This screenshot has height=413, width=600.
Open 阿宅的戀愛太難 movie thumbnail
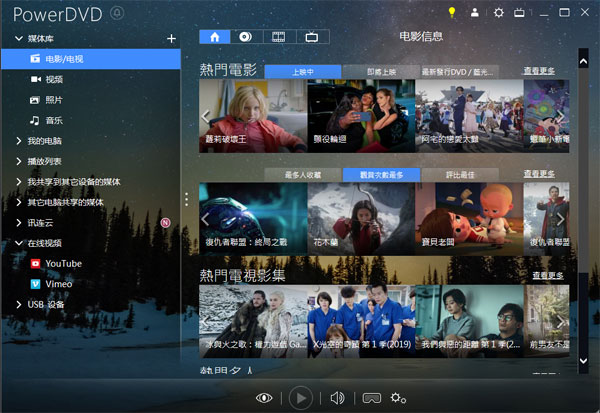point(470,116)
